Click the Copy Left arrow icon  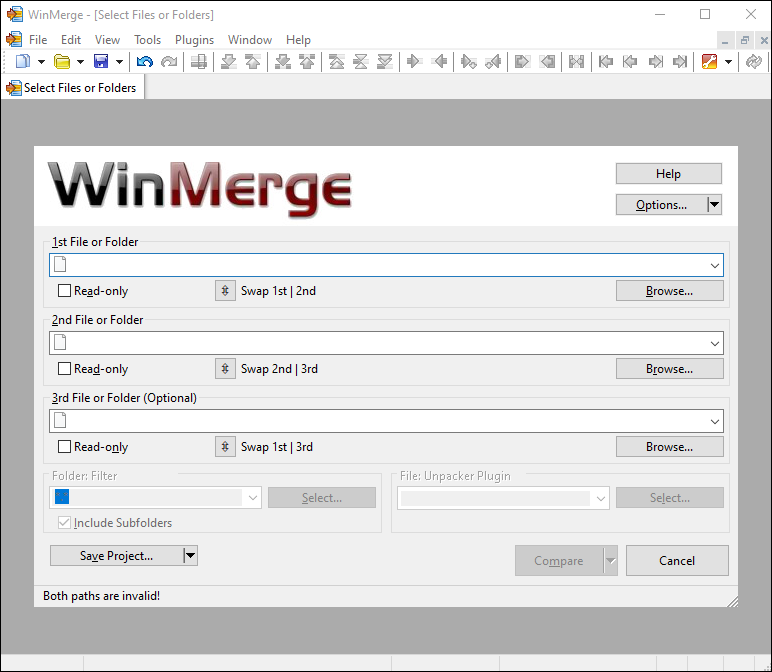[439, 62]
